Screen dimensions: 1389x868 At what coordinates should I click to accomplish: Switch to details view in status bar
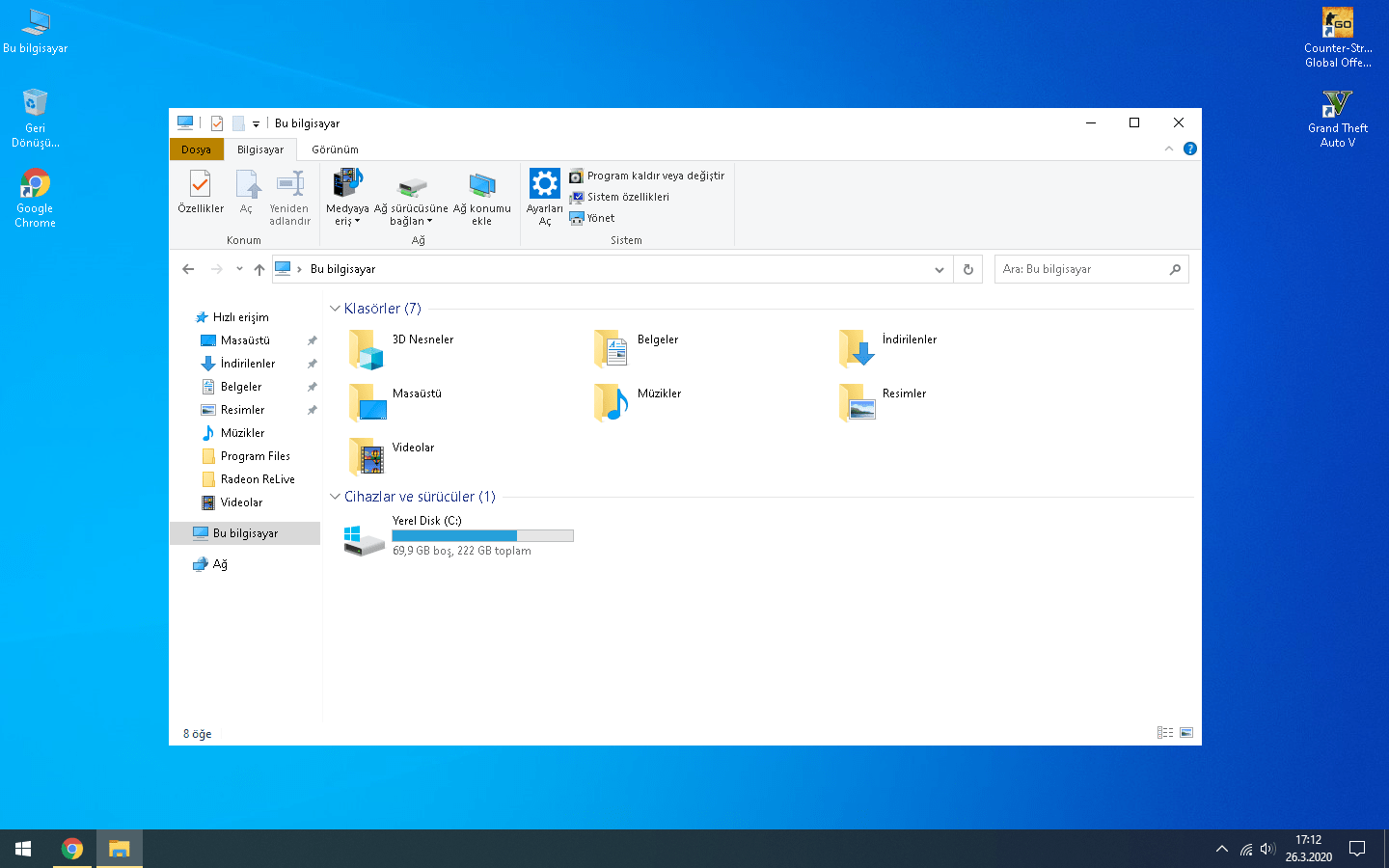click(1165, 733)
